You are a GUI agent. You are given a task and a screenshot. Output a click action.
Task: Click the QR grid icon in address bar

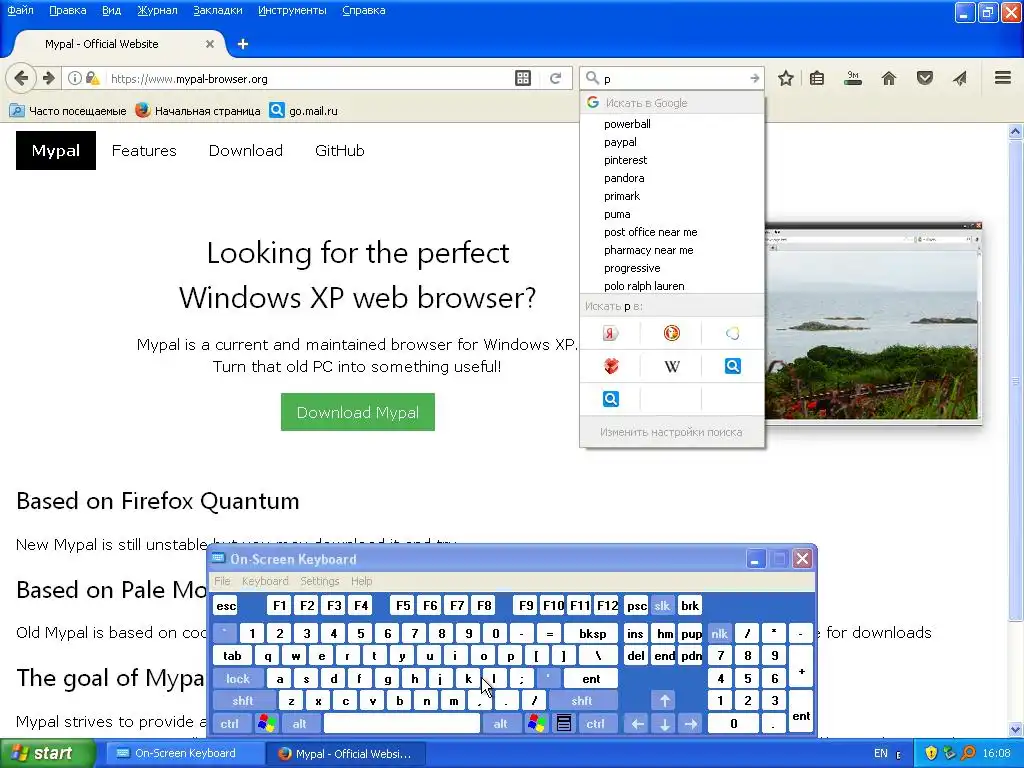coord(522,78)
